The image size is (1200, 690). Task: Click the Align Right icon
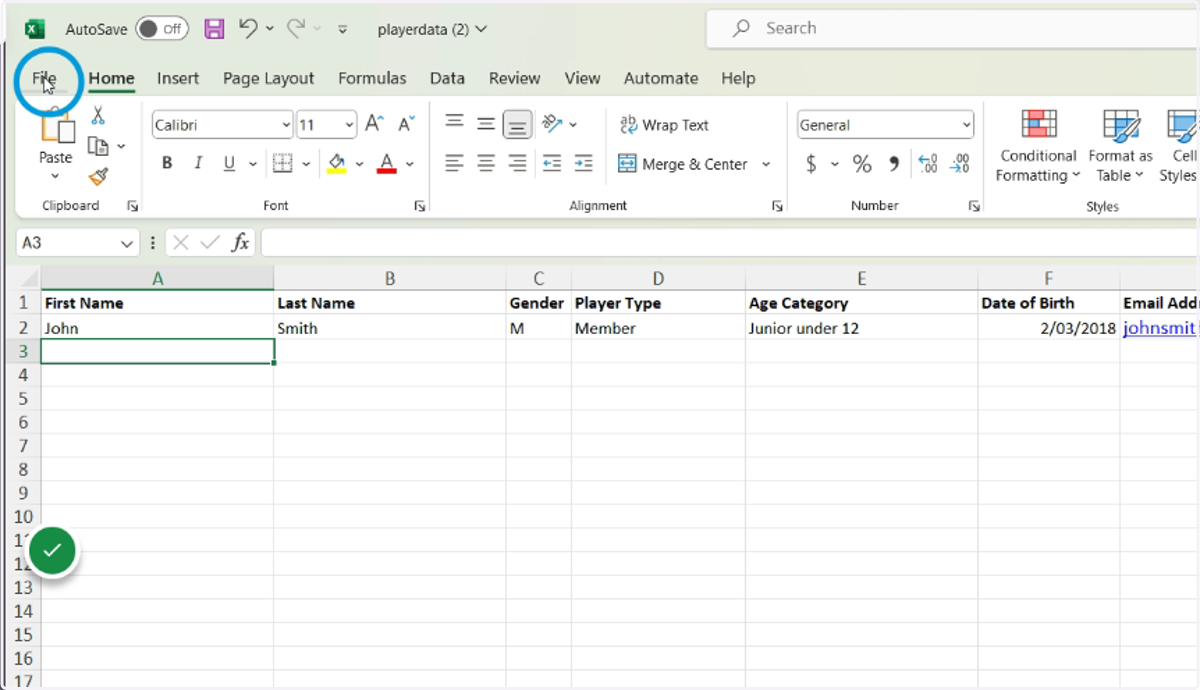pyautogui.click(x=517, y=164)
